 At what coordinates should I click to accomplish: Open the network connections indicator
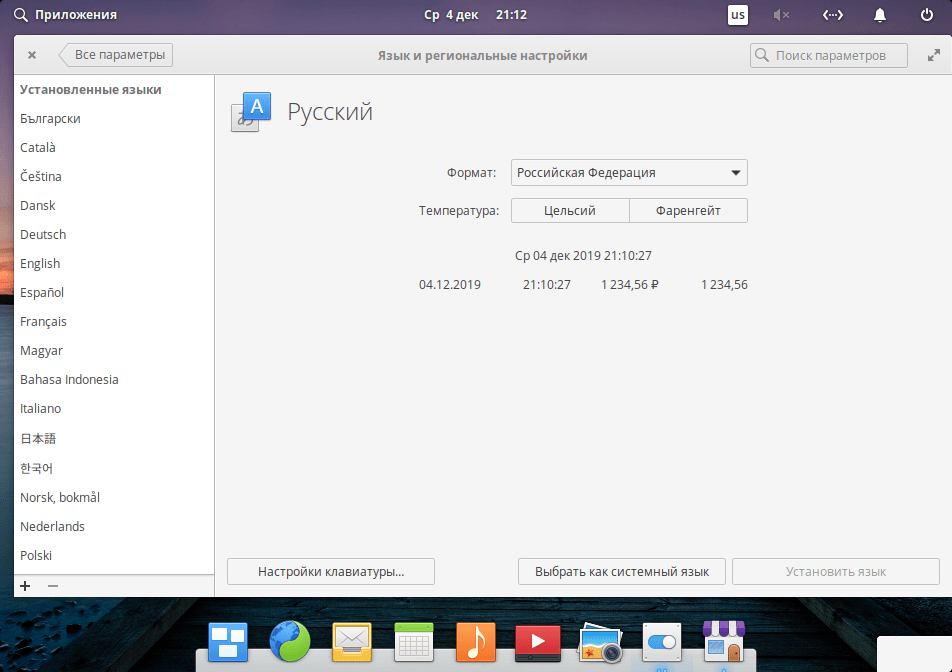point(832,15)
